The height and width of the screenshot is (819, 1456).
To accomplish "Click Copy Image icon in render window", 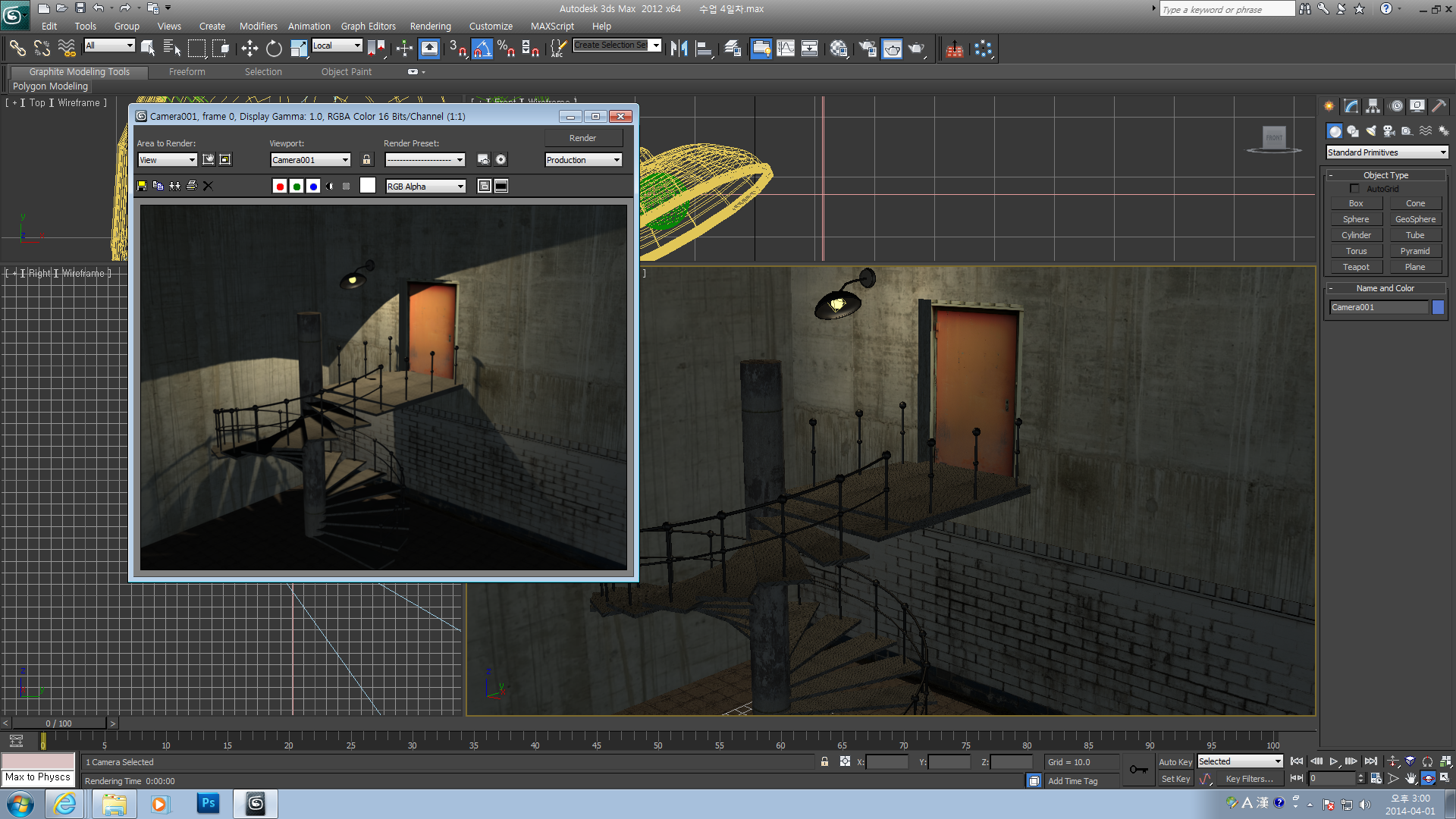I will [158, 186].
